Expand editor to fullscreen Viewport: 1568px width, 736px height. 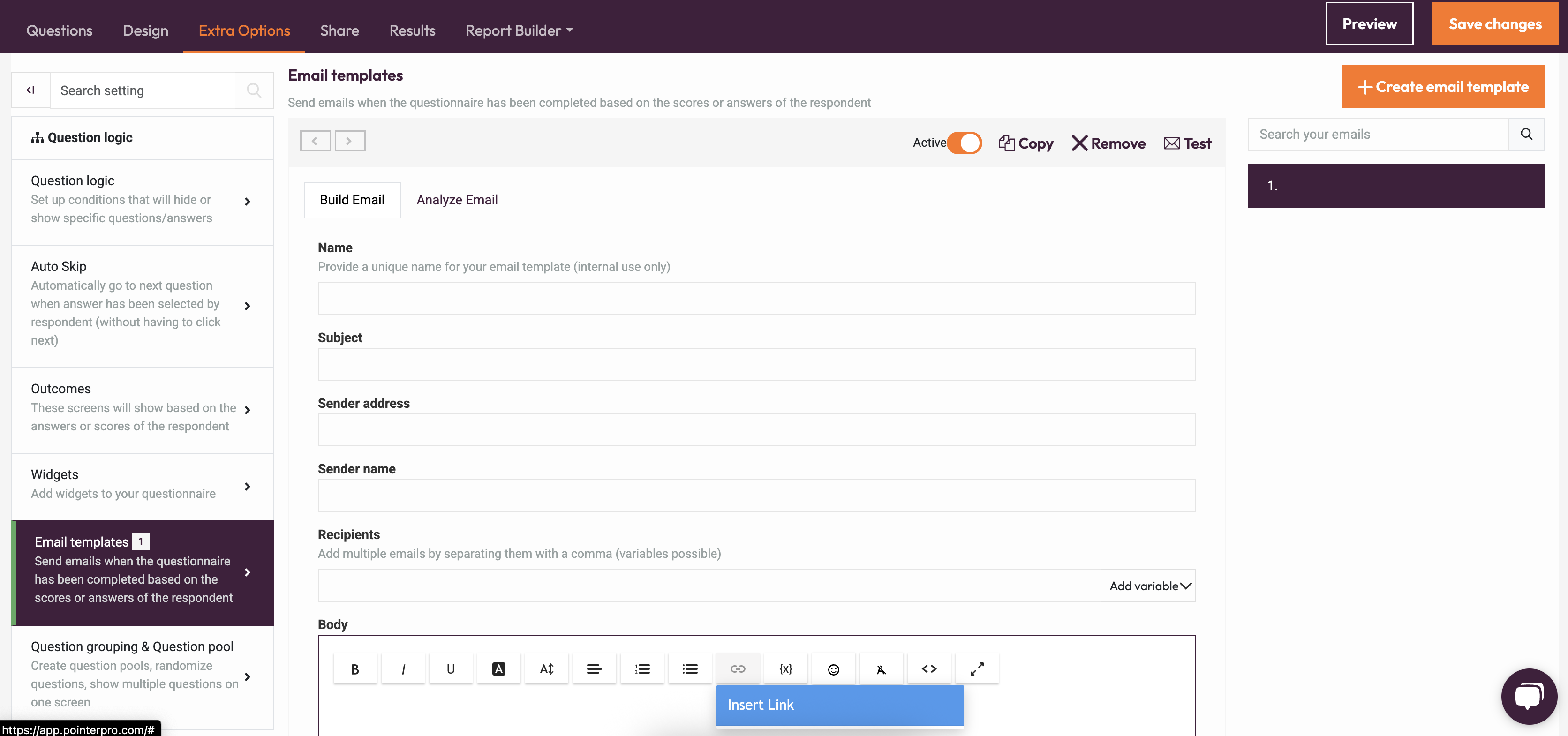[977, 669]
